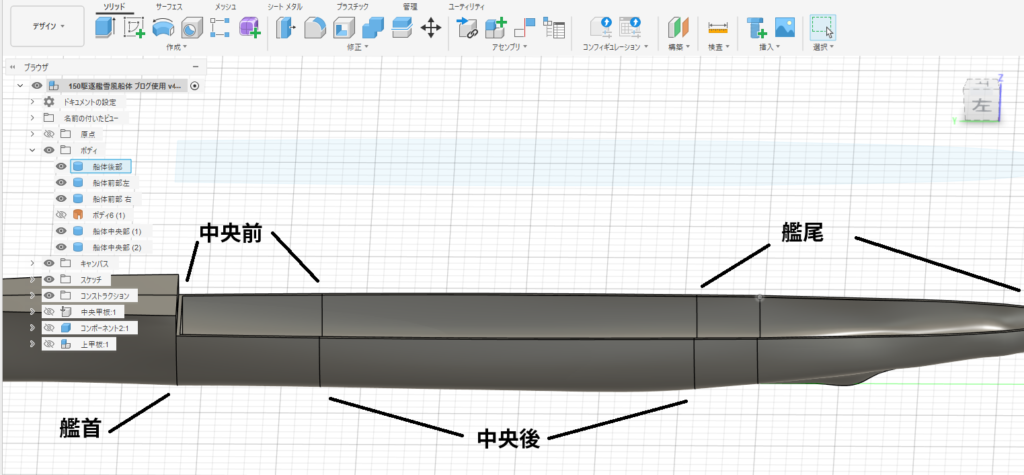Hide the 船体前部左 body
This screenshot has height=475, width=1024.
click(62, 182)
